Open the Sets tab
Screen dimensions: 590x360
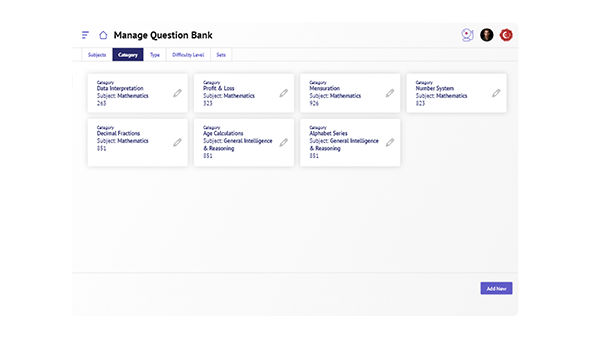pyautogui.click(x=221, y=55)
